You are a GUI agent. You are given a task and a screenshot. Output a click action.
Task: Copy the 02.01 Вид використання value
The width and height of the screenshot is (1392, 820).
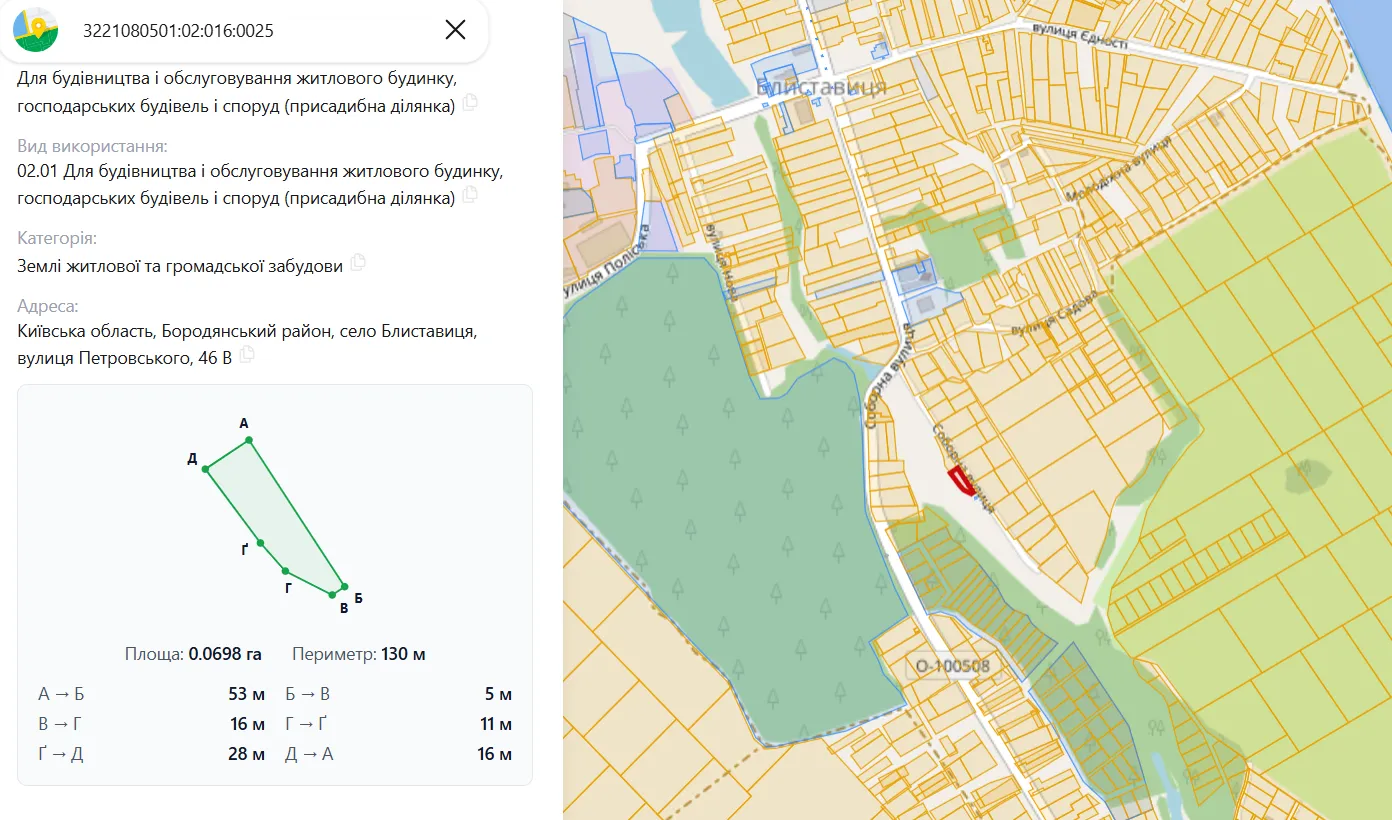pyautogui.click(x=469, y=195)
